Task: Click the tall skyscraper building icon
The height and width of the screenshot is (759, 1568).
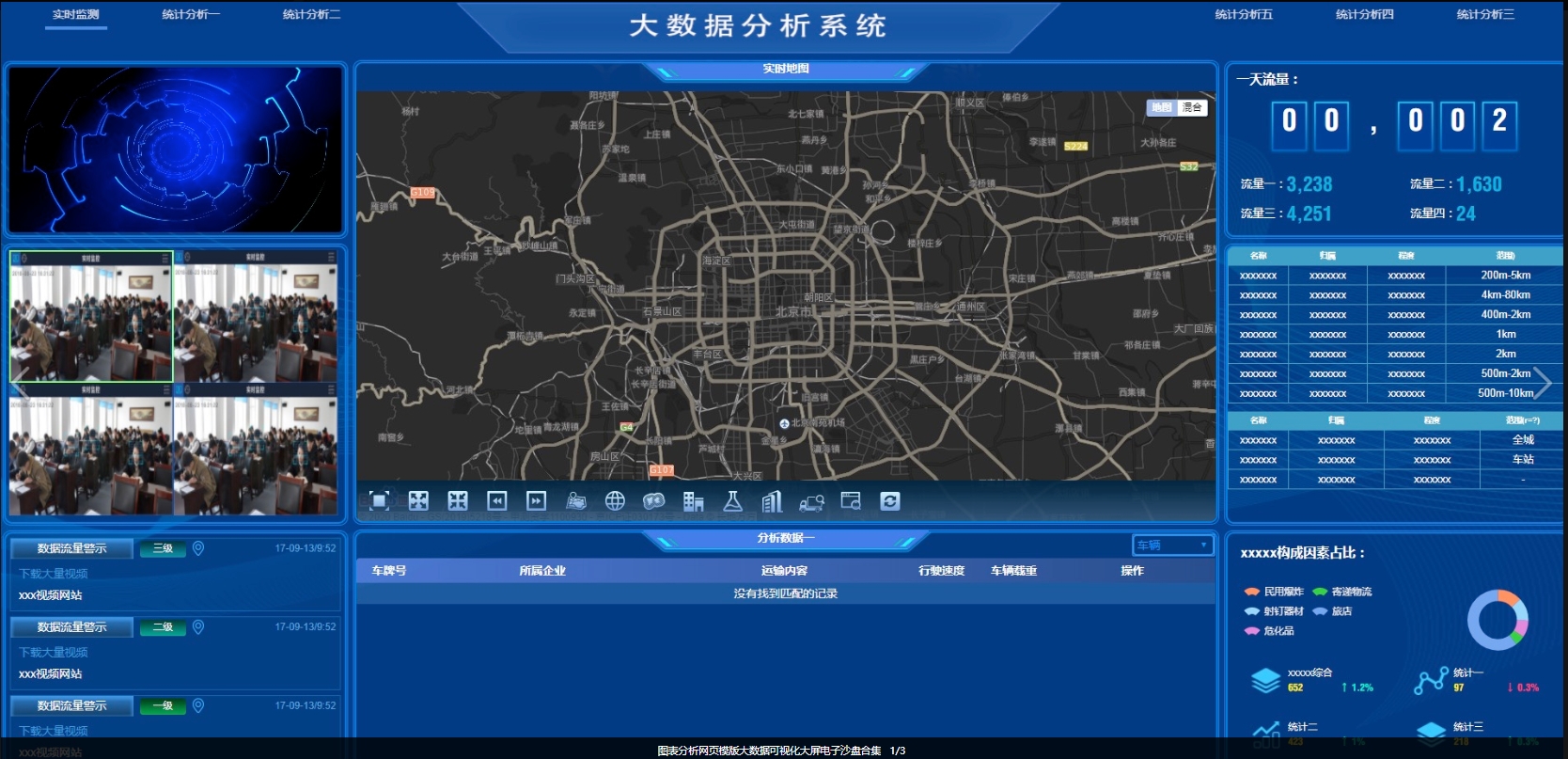Action: (773, 501)
